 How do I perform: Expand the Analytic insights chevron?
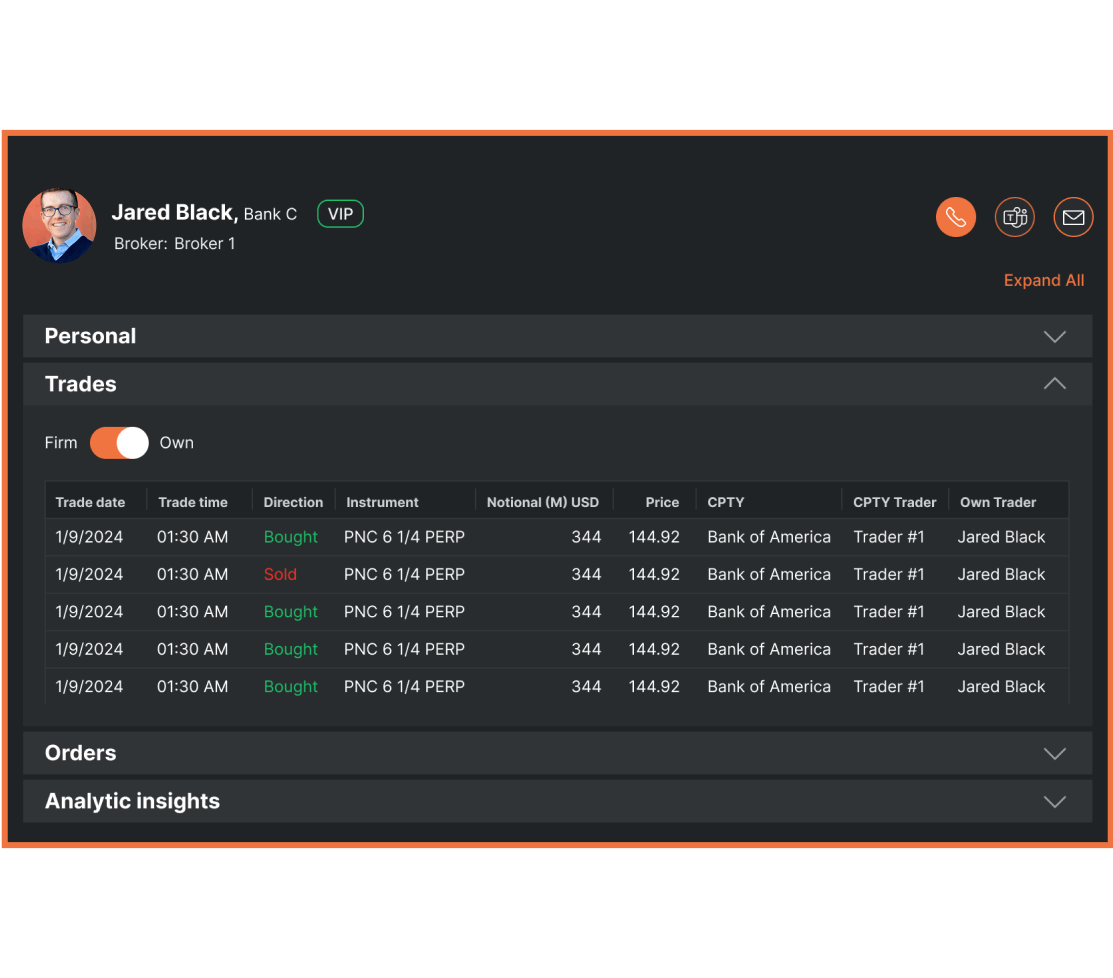tap(1054, 802)
